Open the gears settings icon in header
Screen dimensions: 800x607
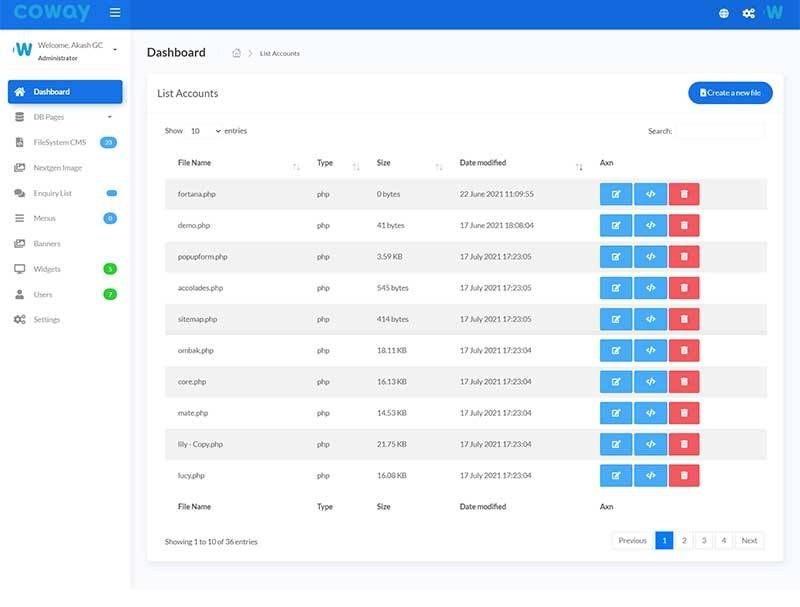(748, 13)
